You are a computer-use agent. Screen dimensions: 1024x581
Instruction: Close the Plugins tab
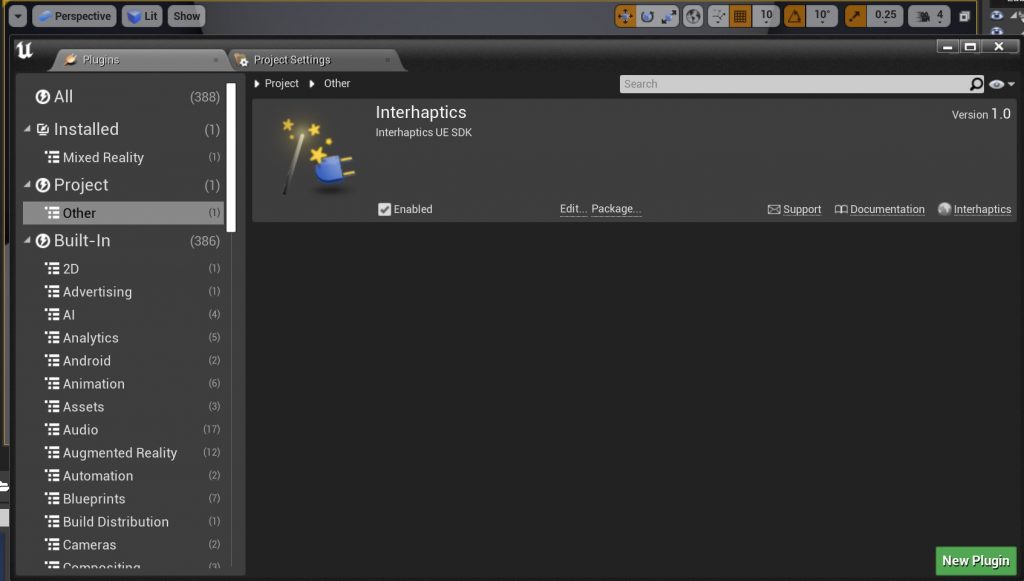pos(216,60)
